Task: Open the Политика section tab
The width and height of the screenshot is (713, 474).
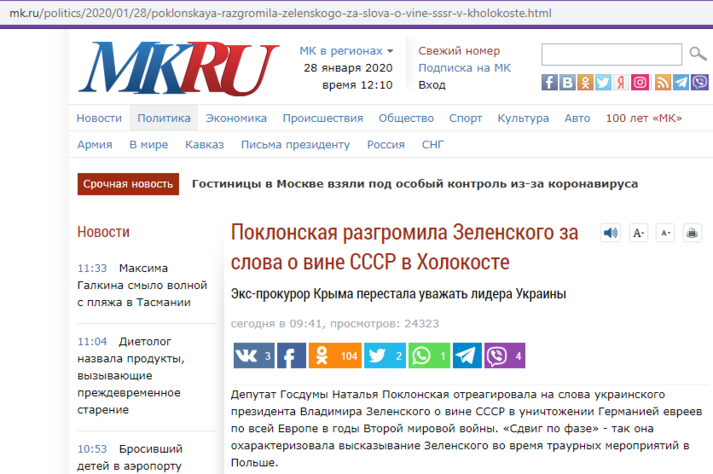Action: [164, 118]
